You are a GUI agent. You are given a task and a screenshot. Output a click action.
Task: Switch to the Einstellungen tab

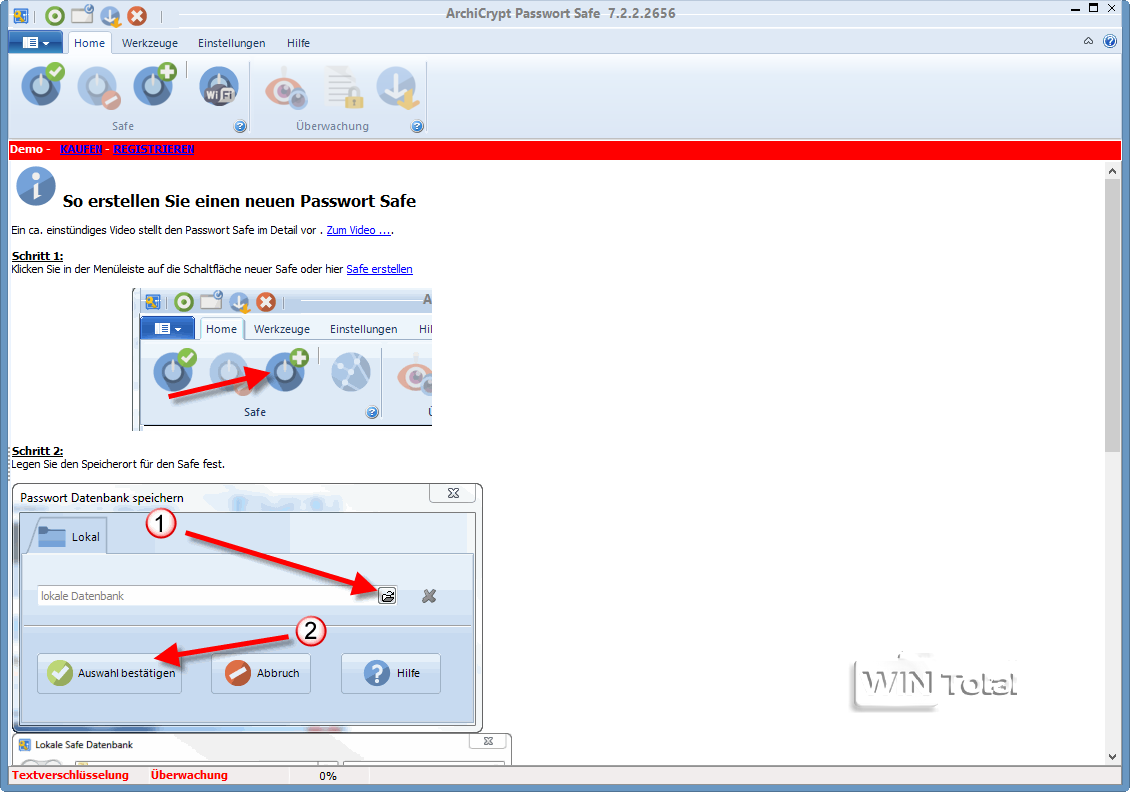(231, 43)
